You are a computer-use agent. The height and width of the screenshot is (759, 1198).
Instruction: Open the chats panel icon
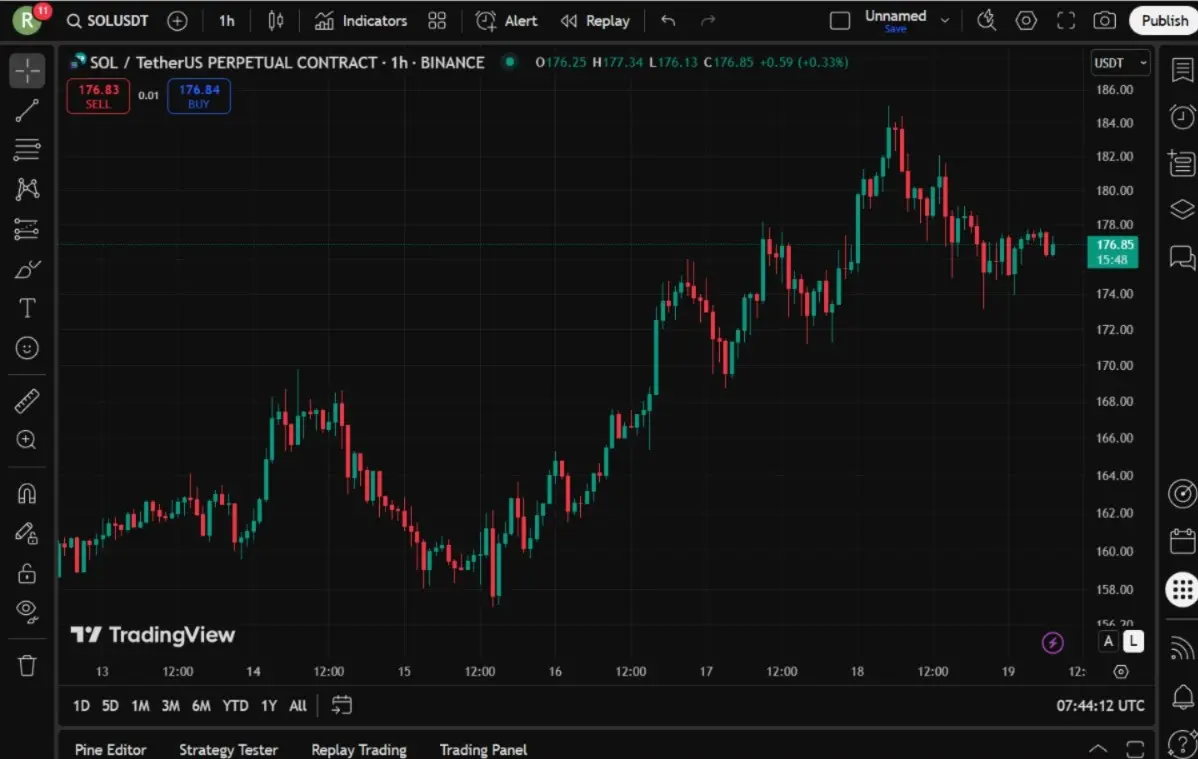click(x=1182, y=257)
